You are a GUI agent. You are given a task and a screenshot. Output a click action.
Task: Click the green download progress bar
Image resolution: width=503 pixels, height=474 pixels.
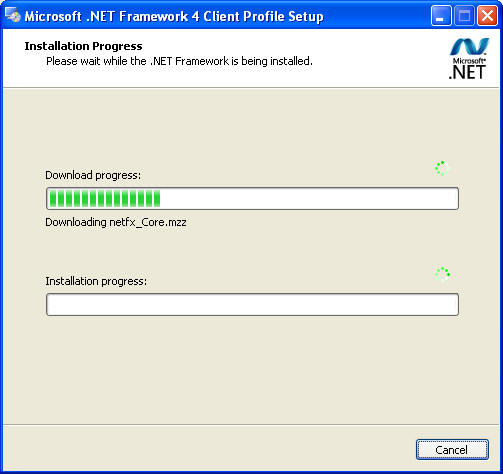252,199
